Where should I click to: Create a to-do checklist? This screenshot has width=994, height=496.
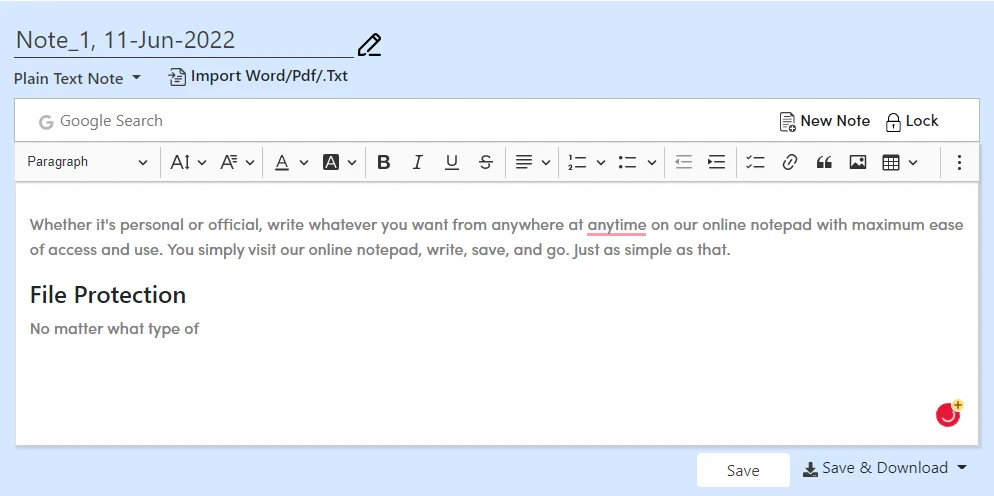755,162
